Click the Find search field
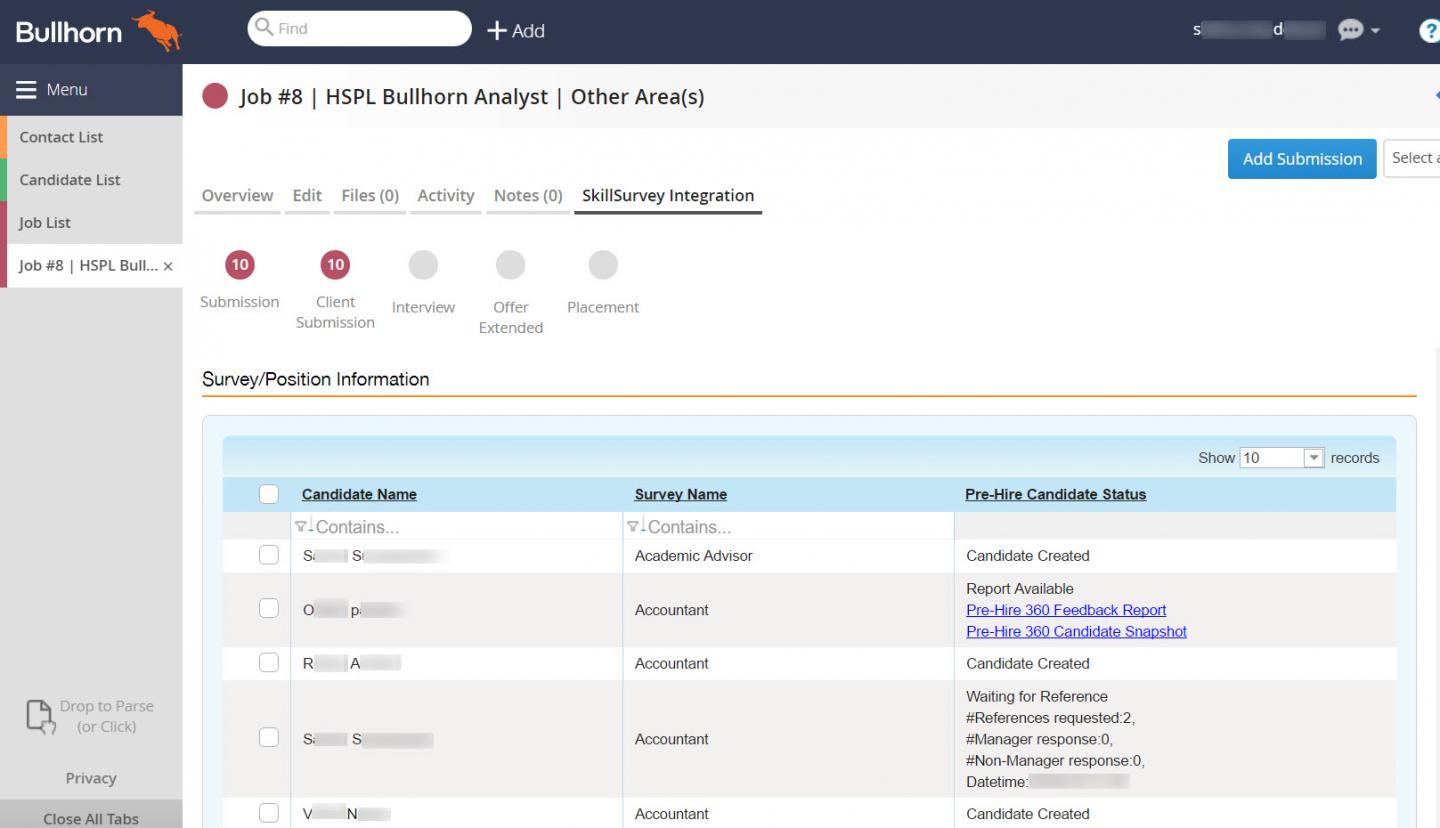The height and width of the screenshot is (828, 1440). [360, 28]
